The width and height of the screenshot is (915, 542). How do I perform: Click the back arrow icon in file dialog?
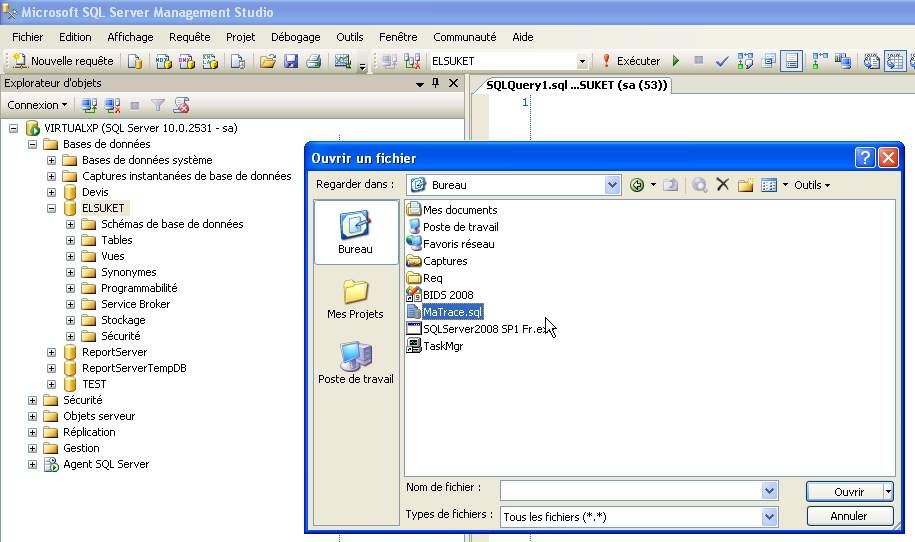637,185
